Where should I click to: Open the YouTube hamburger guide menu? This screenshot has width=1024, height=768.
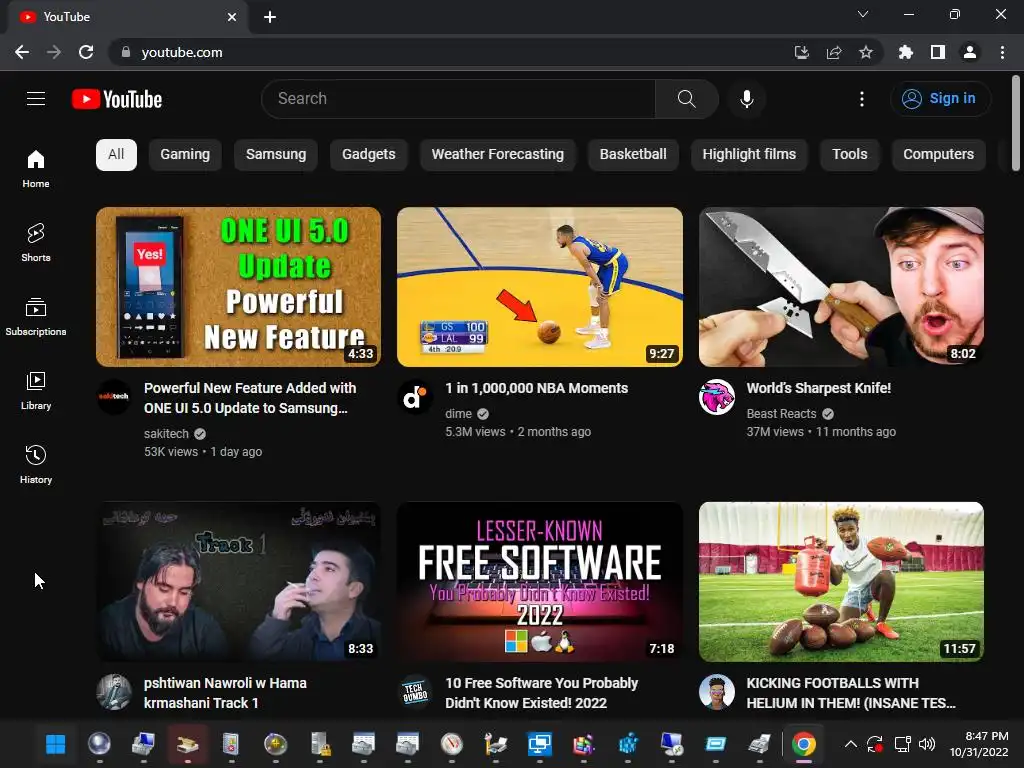click(36, 99)
